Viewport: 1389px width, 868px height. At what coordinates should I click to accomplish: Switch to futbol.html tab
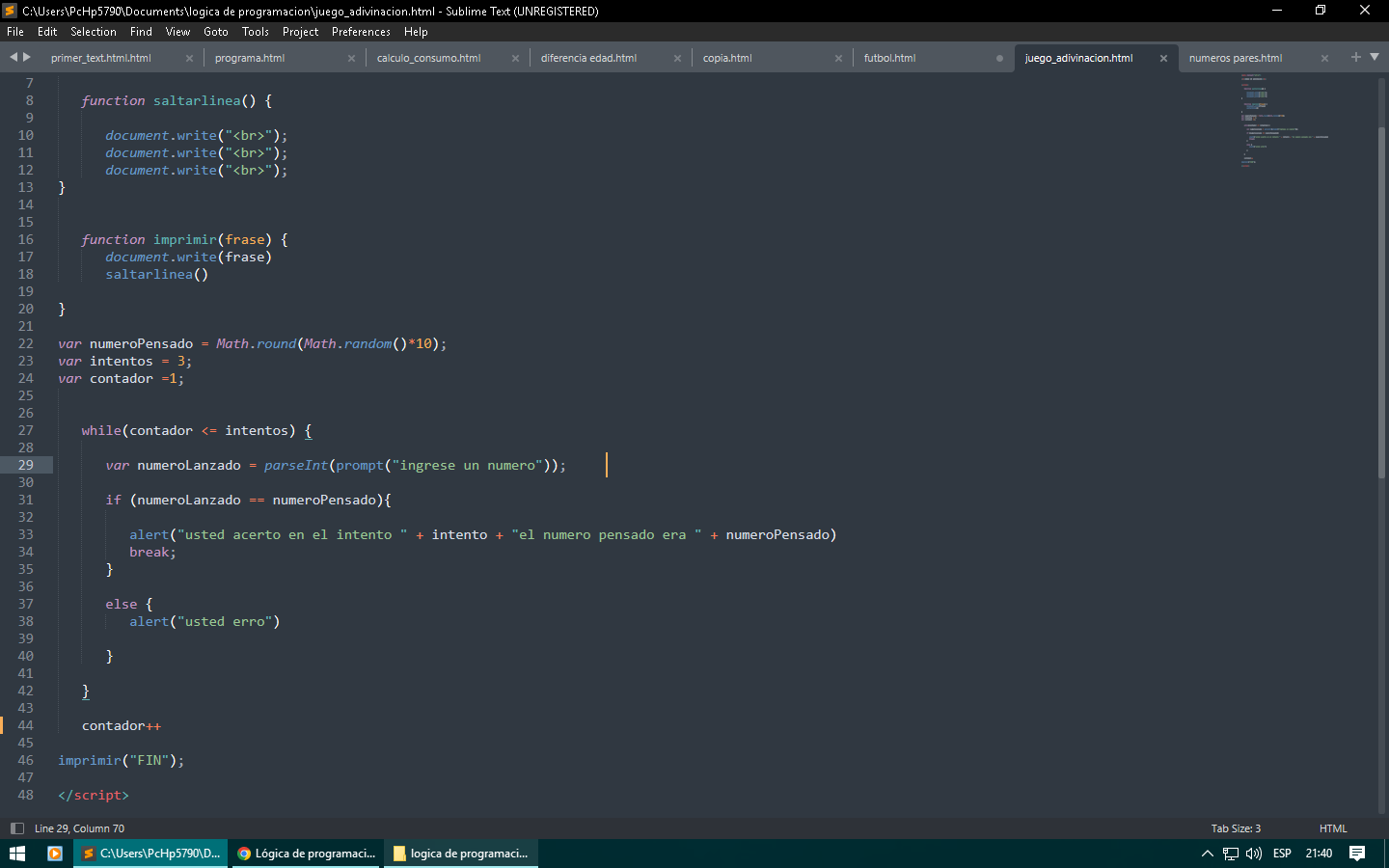889,58
